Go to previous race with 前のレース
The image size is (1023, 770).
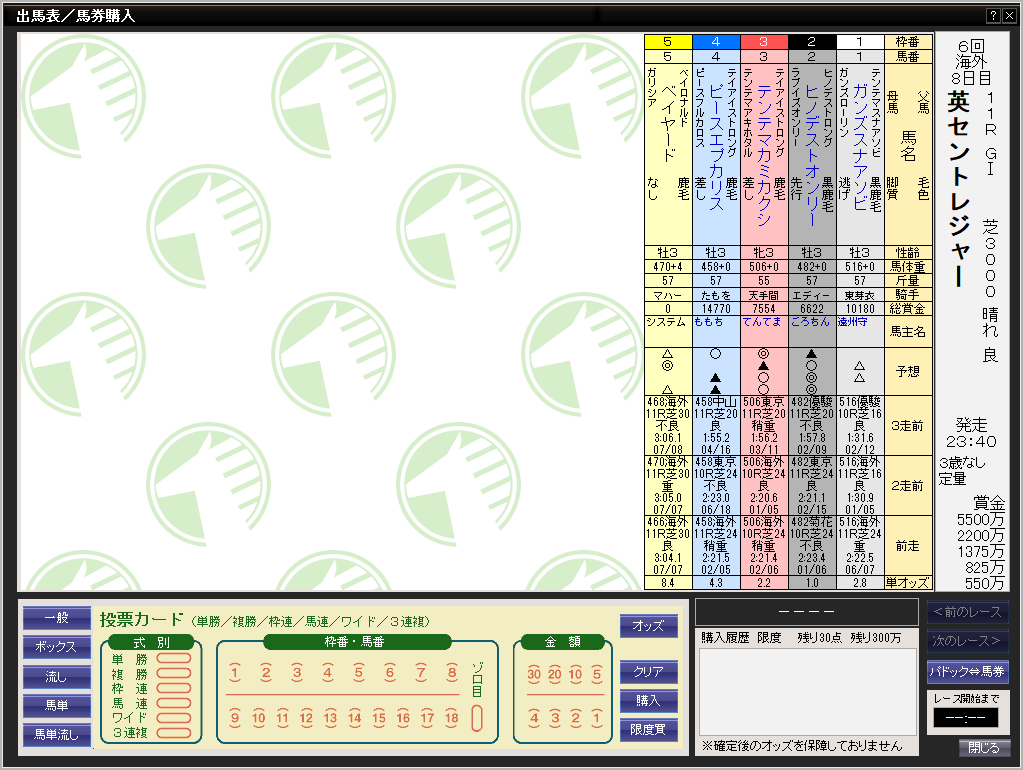coord(968,612)
